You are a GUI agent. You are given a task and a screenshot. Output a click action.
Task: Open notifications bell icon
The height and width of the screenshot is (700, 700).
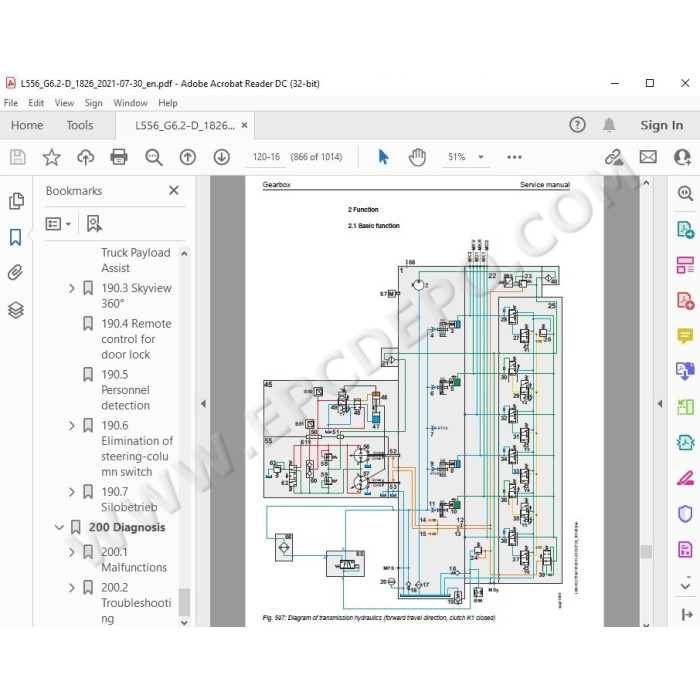609,125
